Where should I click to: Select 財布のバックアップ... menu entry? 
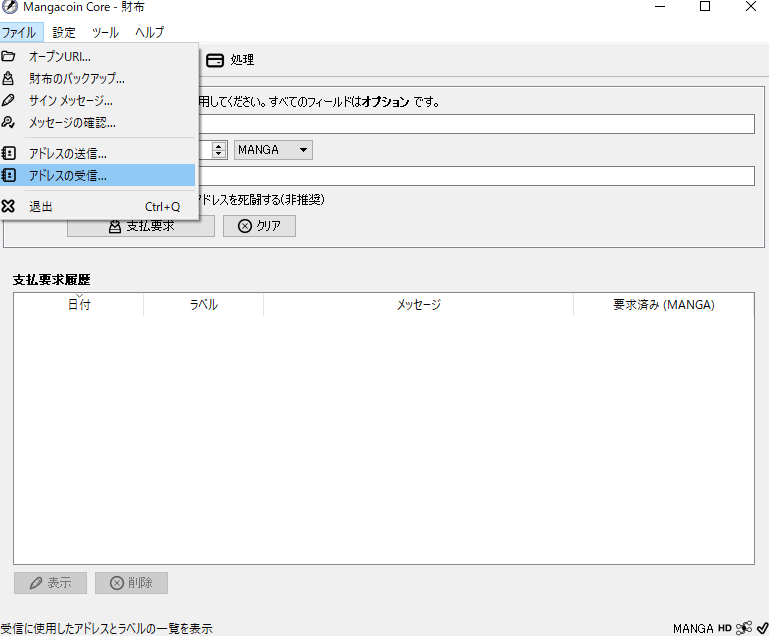click(98, 78)
